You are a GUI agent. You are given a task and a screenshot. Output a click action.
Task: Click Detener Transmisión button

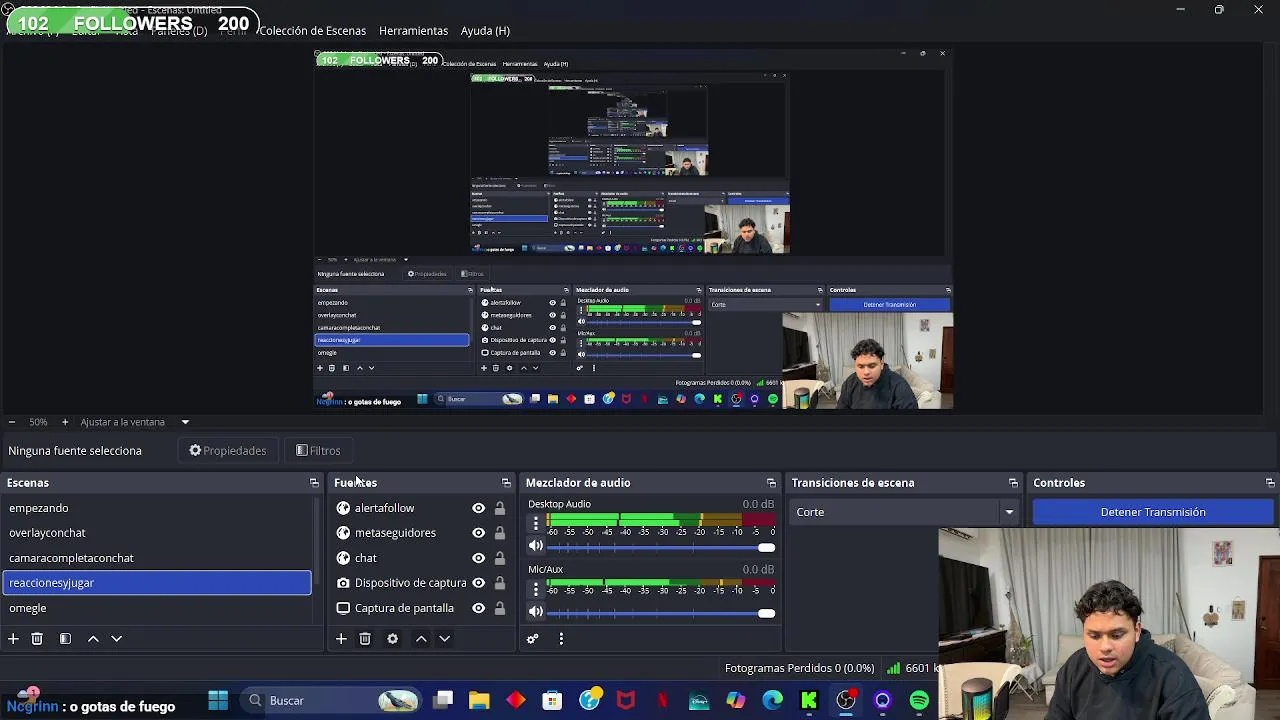(1153, 512)
